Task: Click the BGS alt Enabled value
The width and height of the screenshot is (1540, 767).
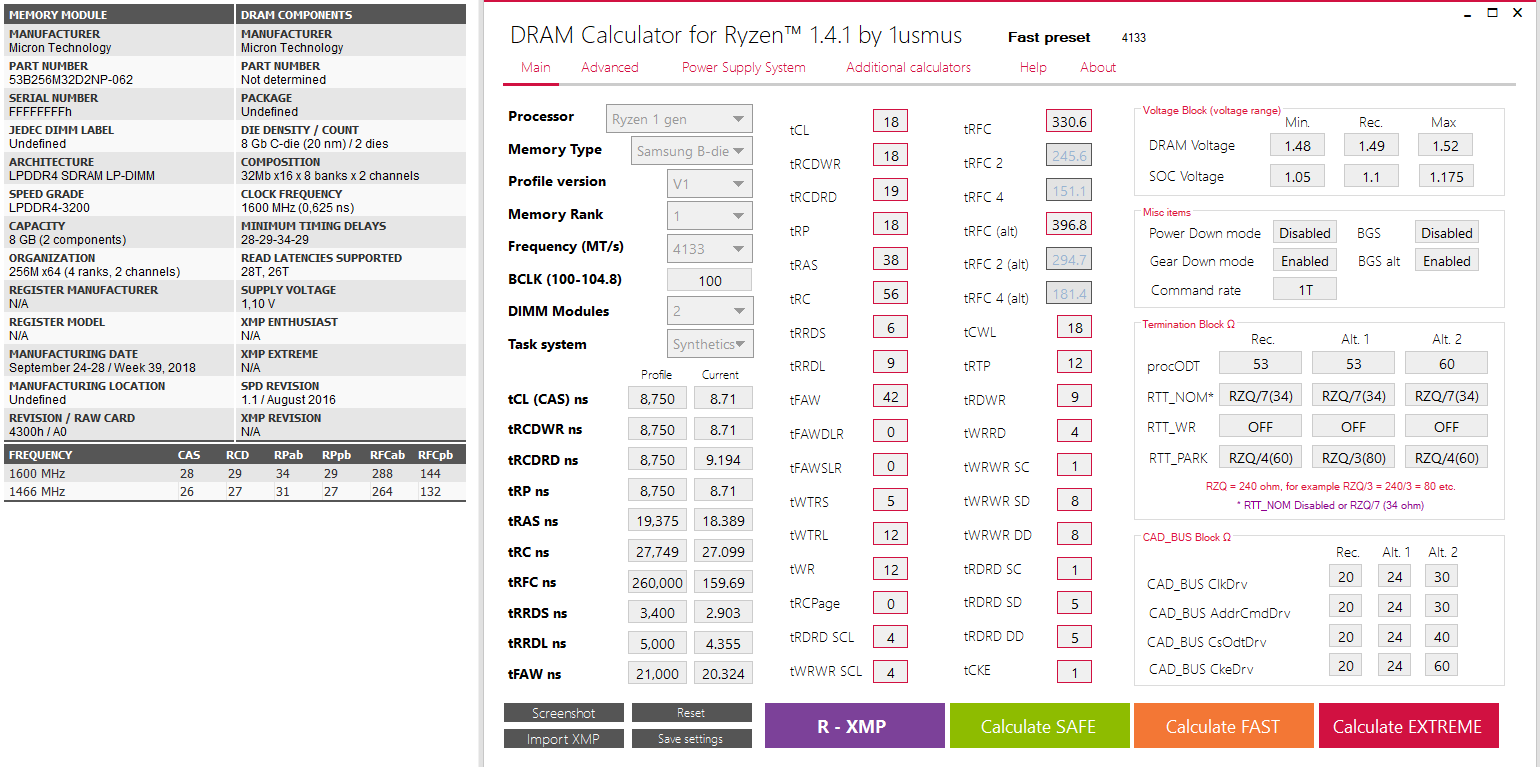Action: pos(1447,261)
